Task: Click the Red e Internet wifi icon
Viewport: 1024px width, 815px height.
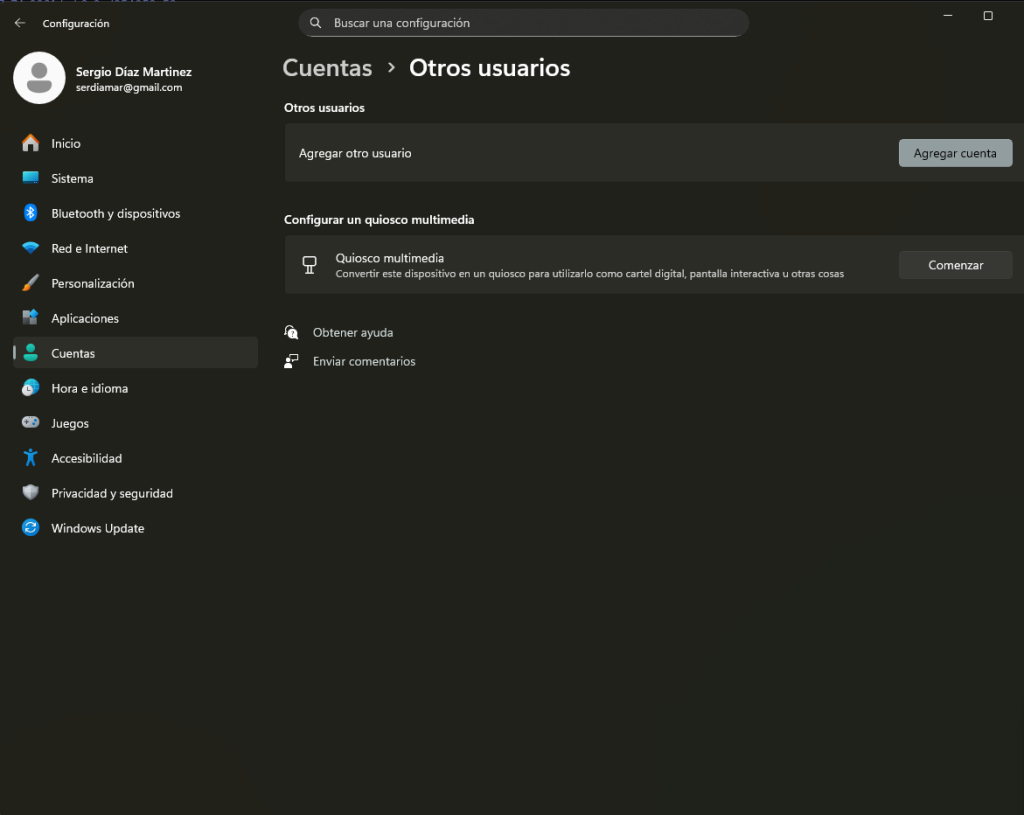Action: (31, 248)
